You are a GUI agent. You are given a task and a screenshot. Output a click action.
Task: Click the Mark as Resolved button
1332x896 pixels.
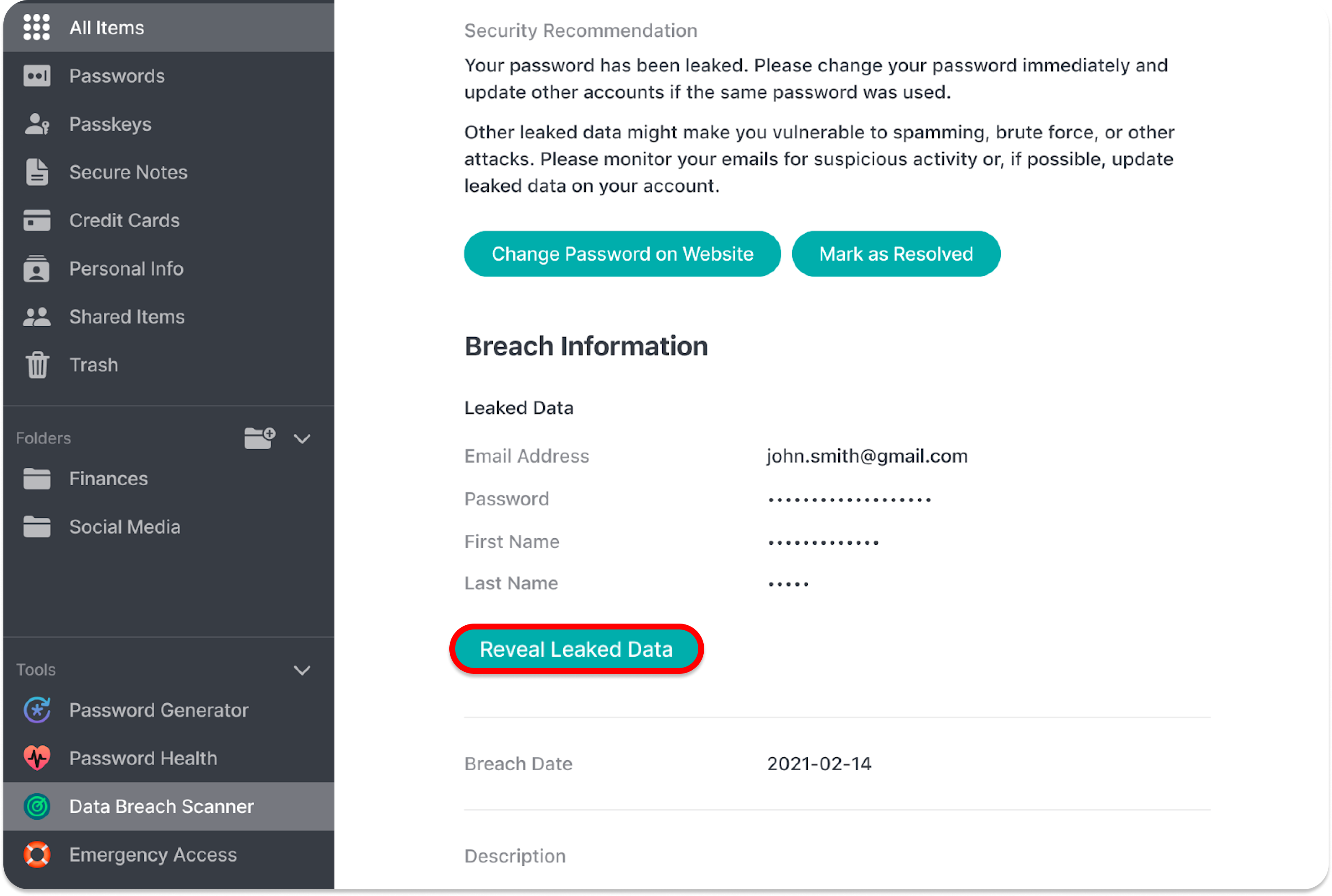pos(896,254)
